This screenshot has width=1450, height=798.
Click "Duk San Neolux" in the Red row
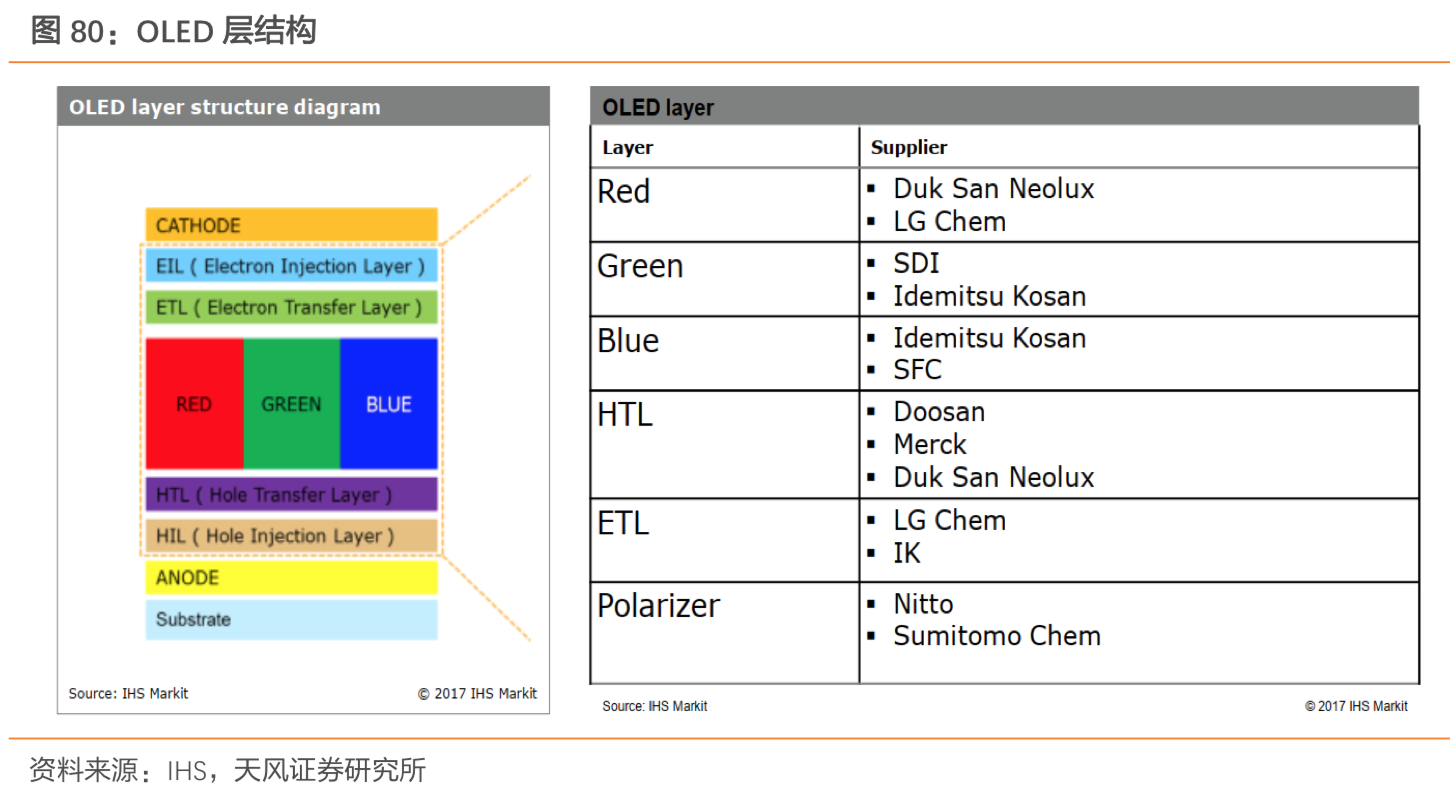(x=994, y=188)
